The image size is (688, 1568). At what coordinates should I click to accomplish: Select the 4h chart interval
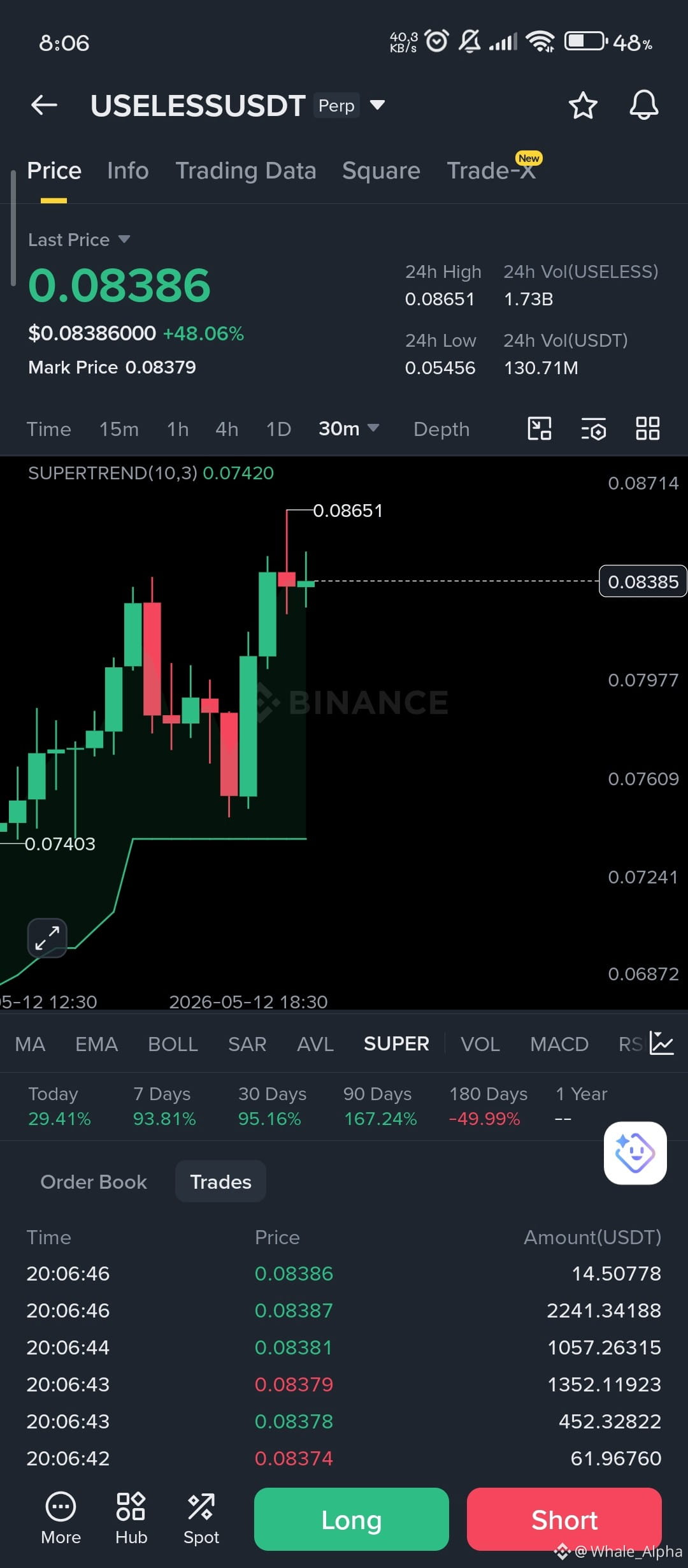[227, 429]
